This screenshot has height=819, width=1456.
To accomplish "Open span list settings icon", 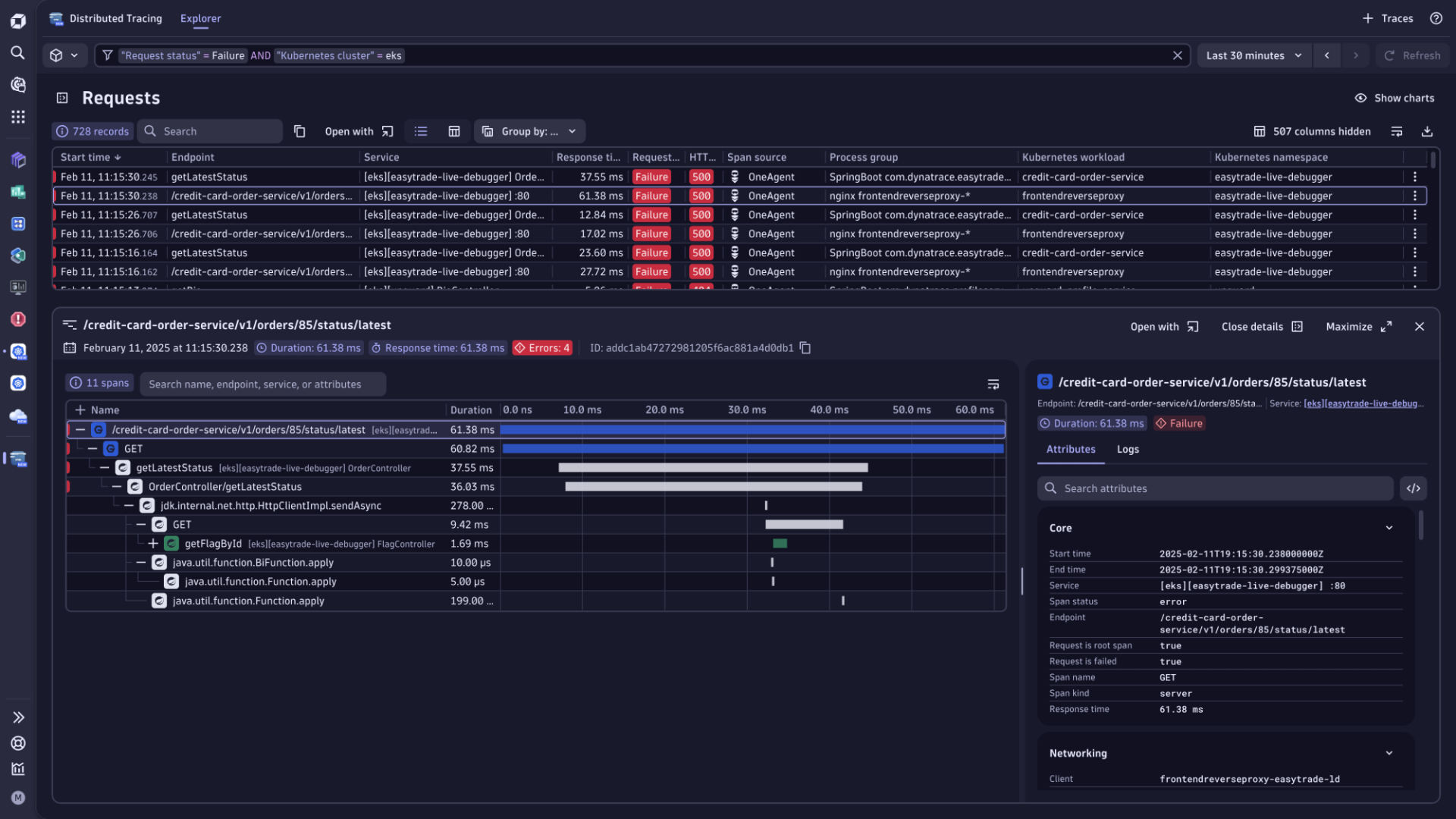I will coord(993,384).
